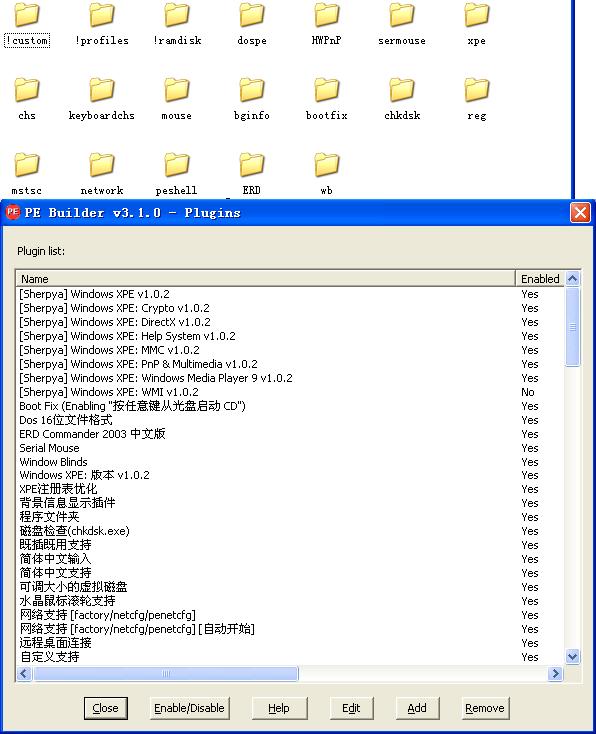Screen dimensions: 596x734
Task: Select the bginfo folder icon
Action: click(251, 90)
